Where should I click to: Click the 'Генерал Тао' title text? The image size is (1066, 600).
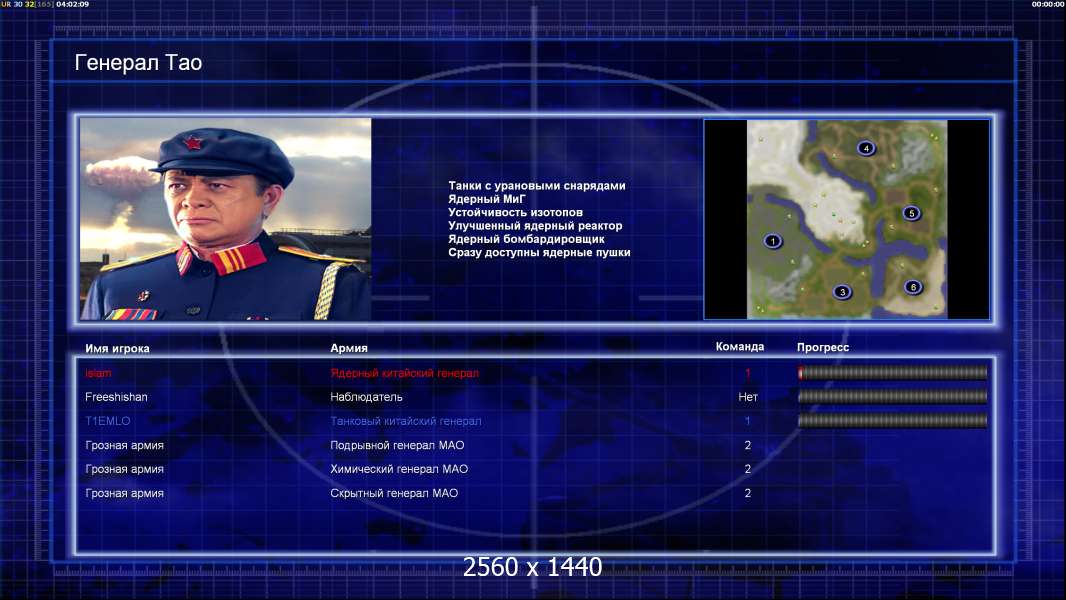138,63
